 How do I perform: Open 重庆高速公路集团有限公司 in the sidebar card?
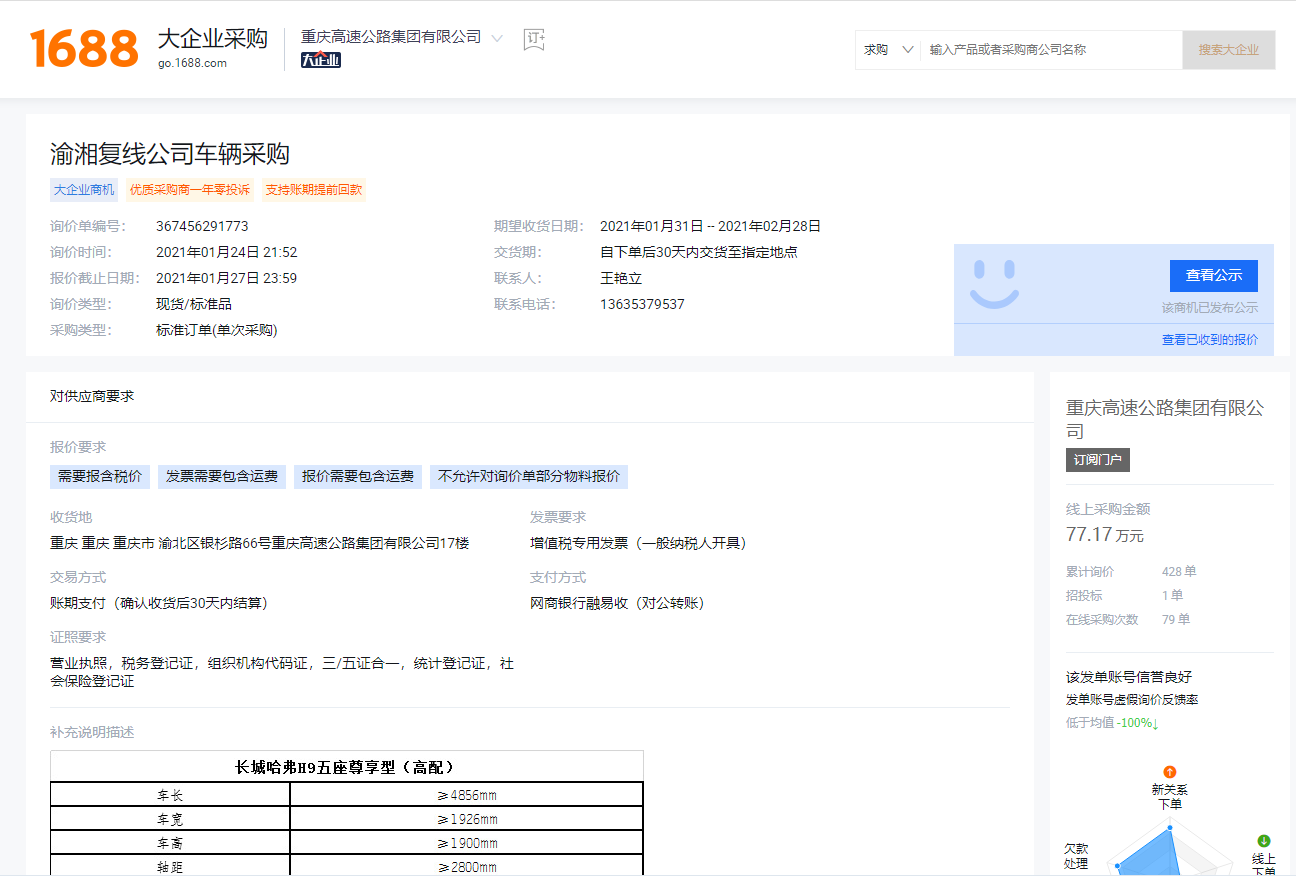coord(1165,420)
